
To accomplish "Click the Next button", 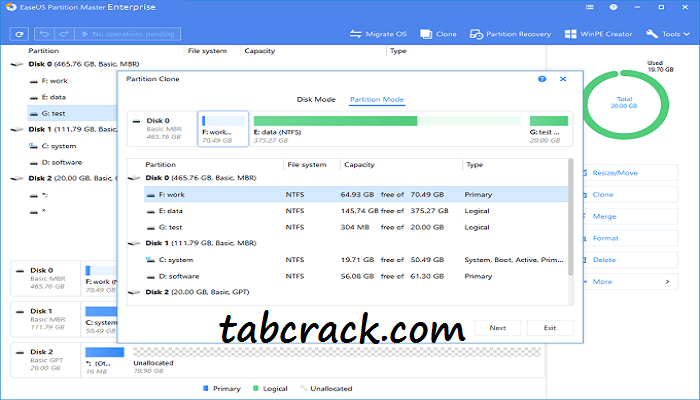I will click(497, 328).
